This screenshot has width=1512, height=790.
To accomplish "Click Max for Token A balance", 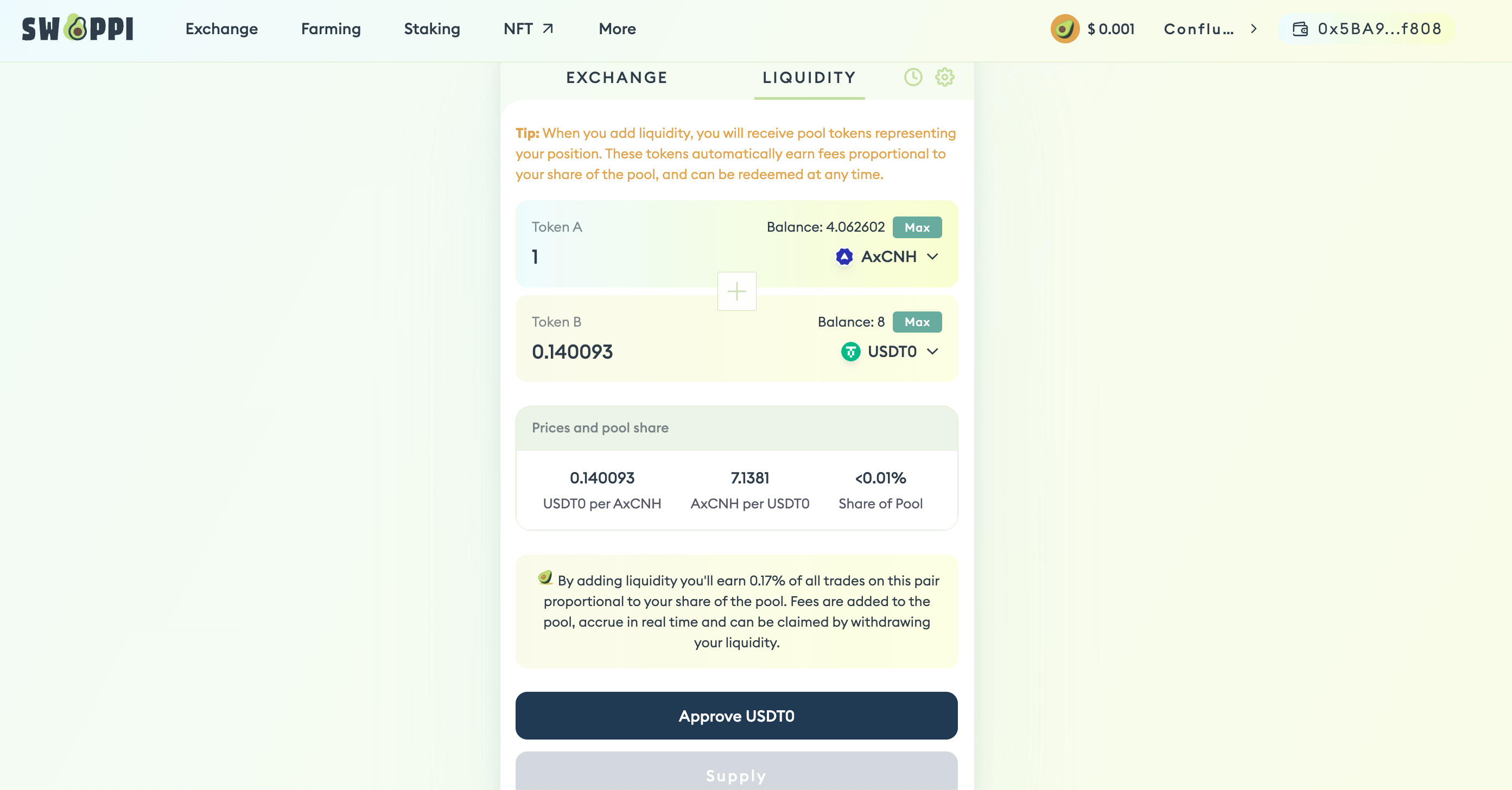I will (x=917, y=227).
